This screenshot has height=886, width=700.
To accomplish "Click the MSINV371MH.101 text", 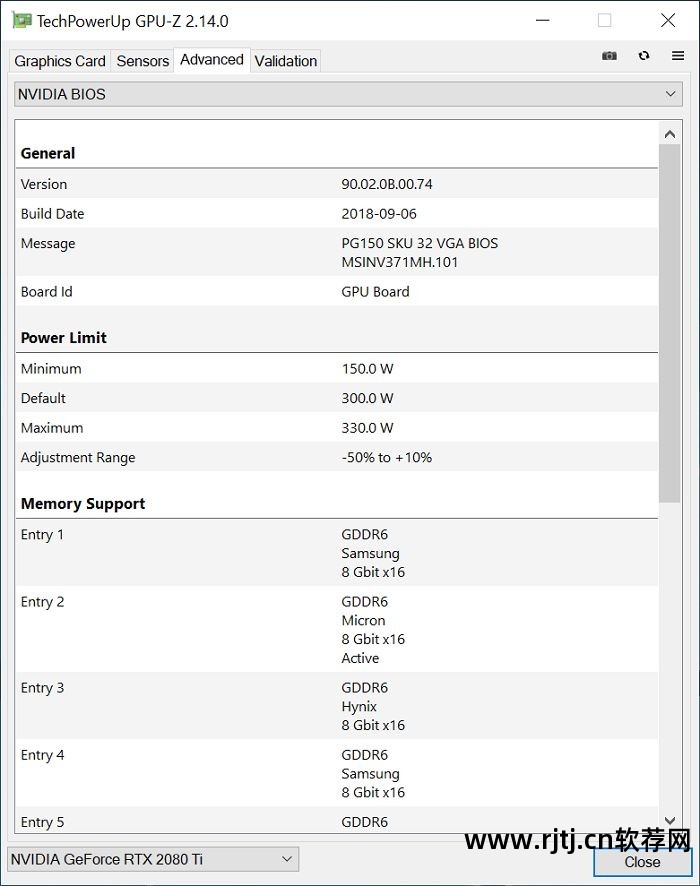I will pos(400,262).
